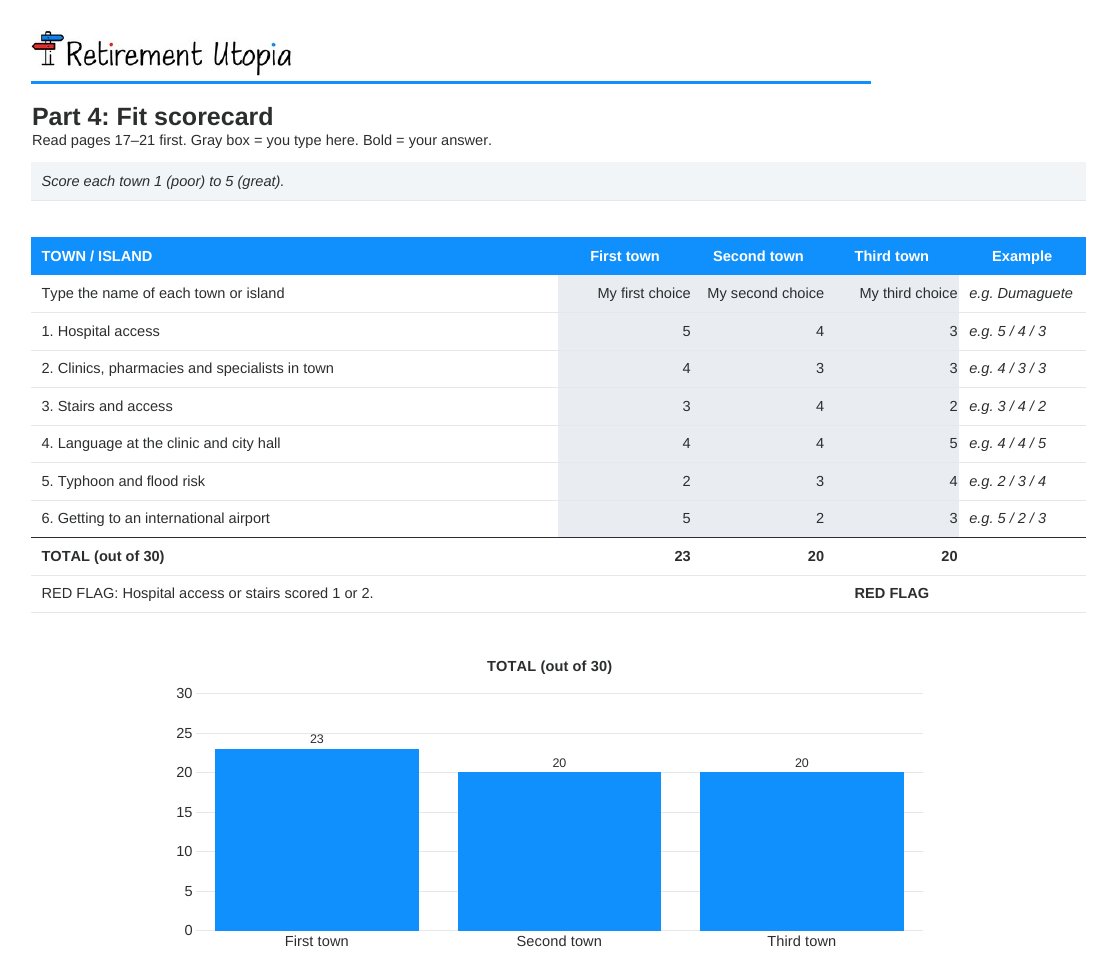
Task: Click Third town Clinics and pharmacies score 3
Action: (892, 369)
